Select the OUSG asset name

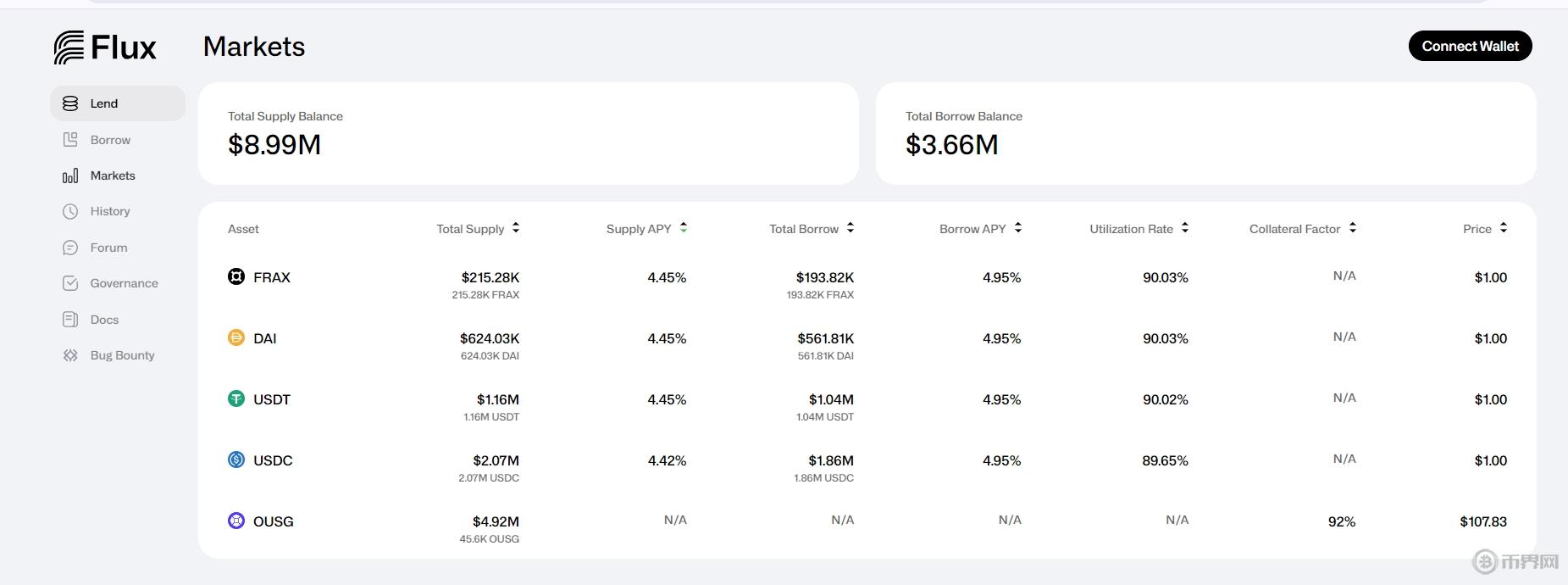click(274, 521)
